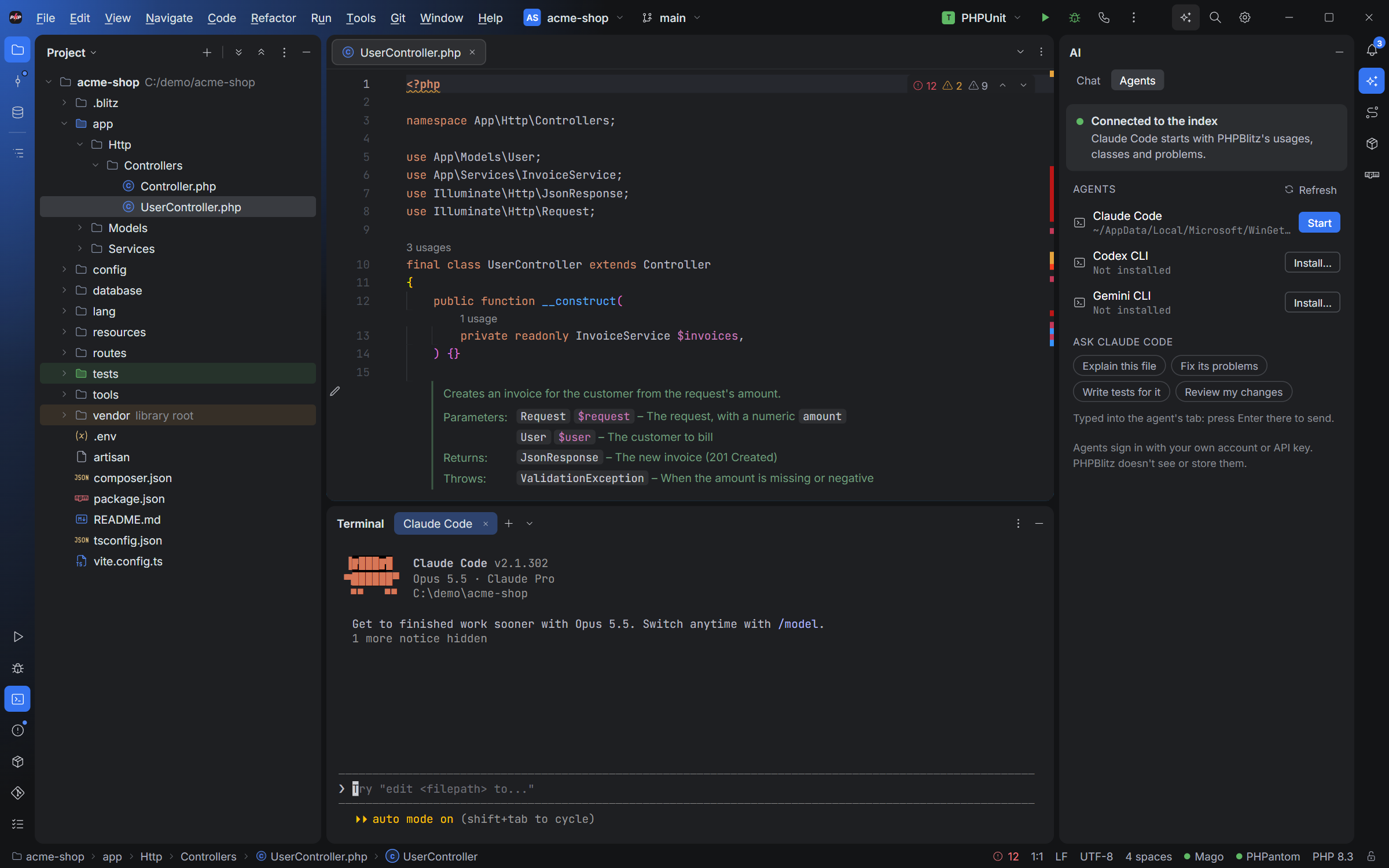
Task: Open the main branch dropdown
Action: (x=671, y=18)
